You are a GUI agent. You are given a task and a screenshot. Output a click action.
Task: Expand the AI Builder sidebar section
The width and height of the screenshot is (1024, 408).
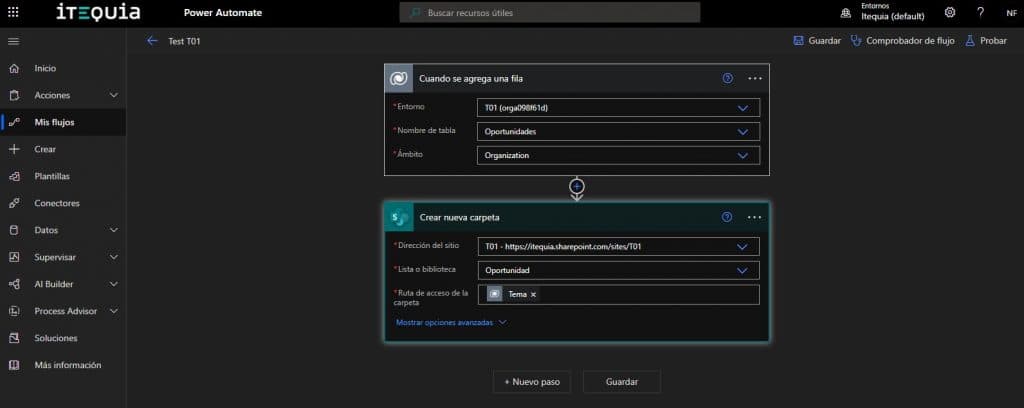pyautogui.click(x=114, y=284)
